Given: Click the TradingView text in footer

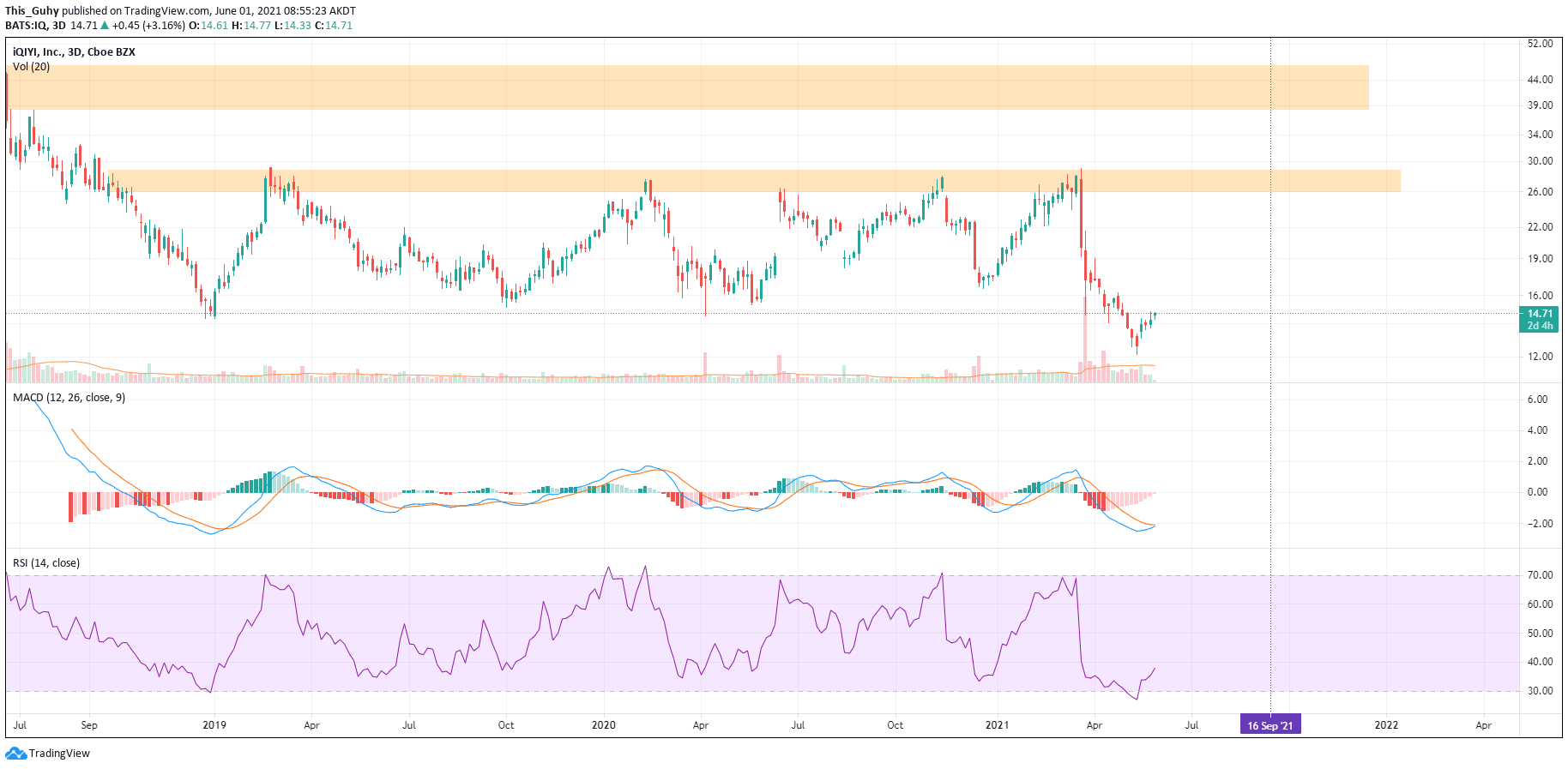Looking at the screenshot, I should click(59, 754).
